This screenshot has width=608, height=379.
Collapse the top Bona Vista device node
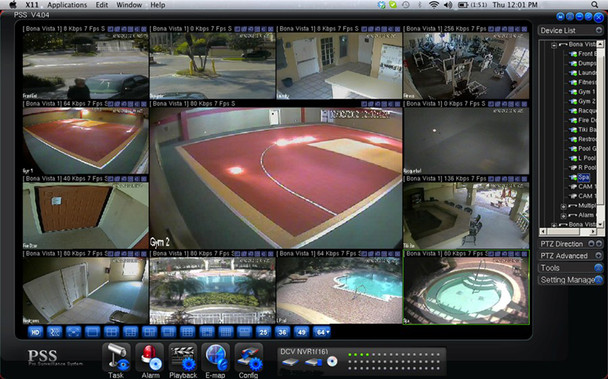tap(554, 45)
